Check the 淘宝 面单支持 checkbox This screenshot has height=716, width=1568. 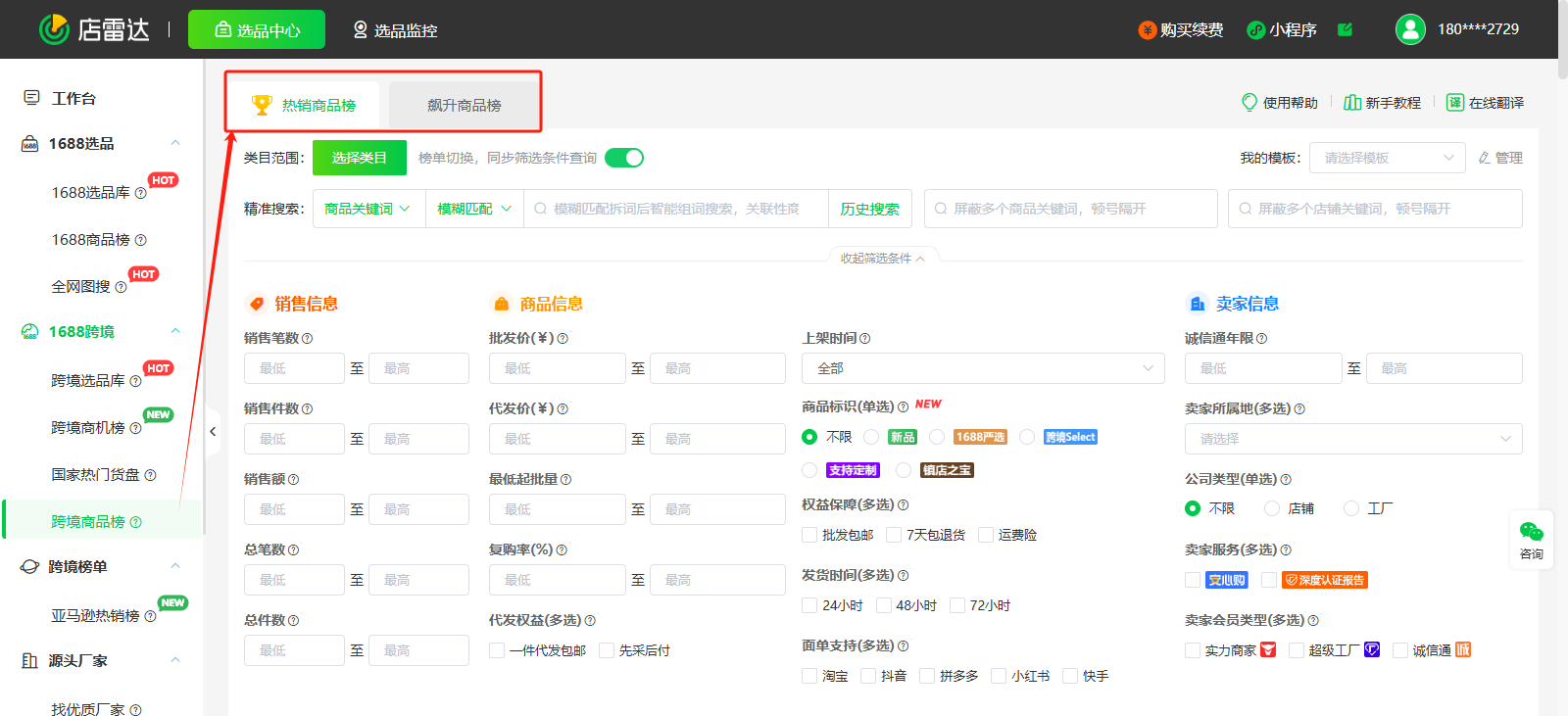[809, 676]
